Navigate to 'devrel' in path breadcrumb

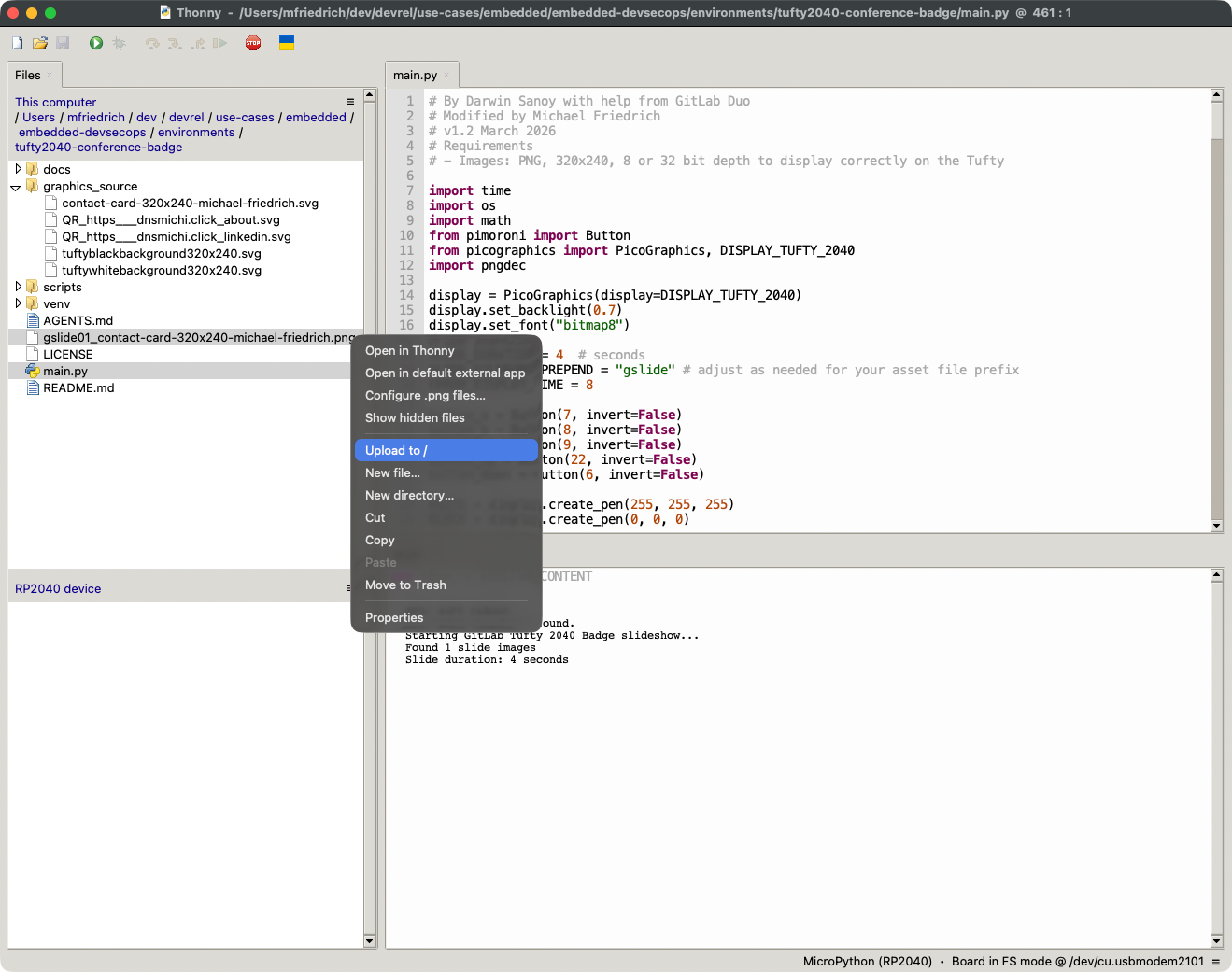click(x=187, y=117)
